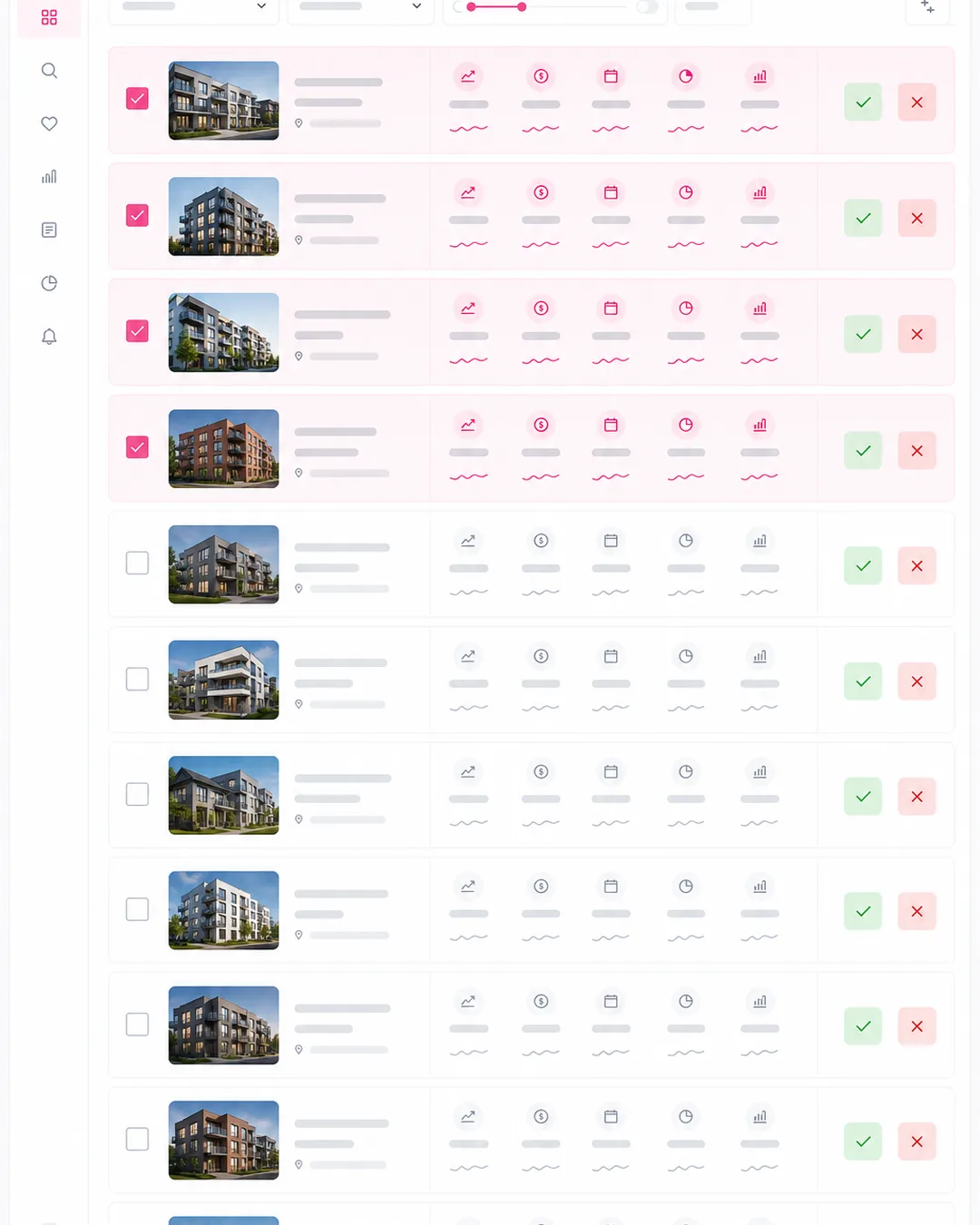Approve the first listing with green check
The width and height of the screenshot is (980, 1225).
coord(863,102)
